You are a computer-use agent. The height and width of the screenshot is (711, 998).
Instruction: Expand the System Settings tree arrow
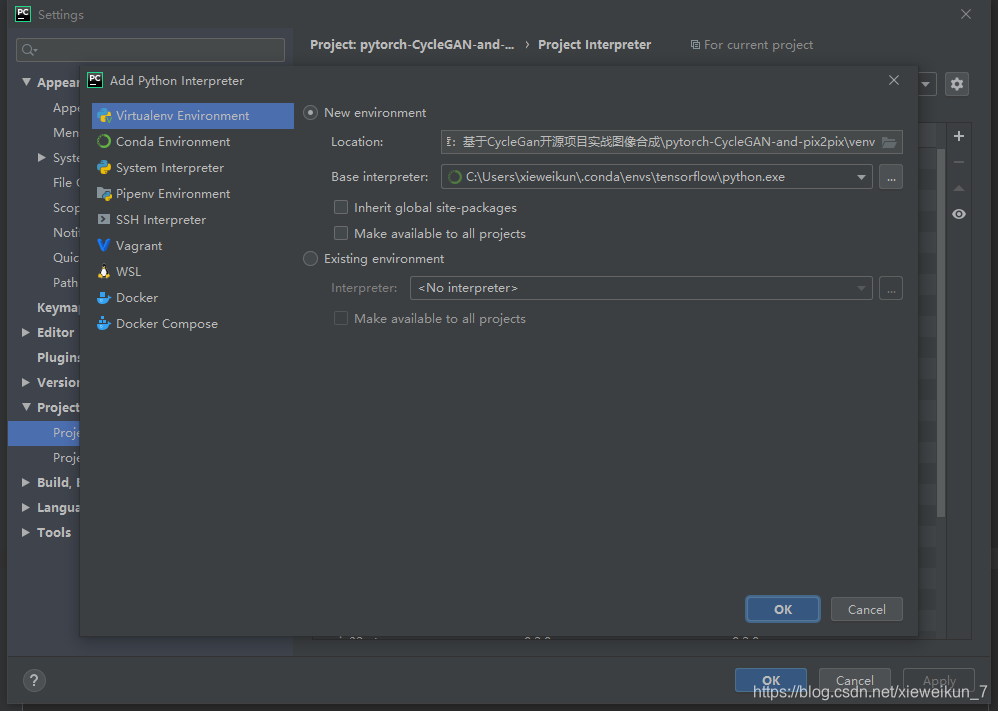(x=41, y=157)
